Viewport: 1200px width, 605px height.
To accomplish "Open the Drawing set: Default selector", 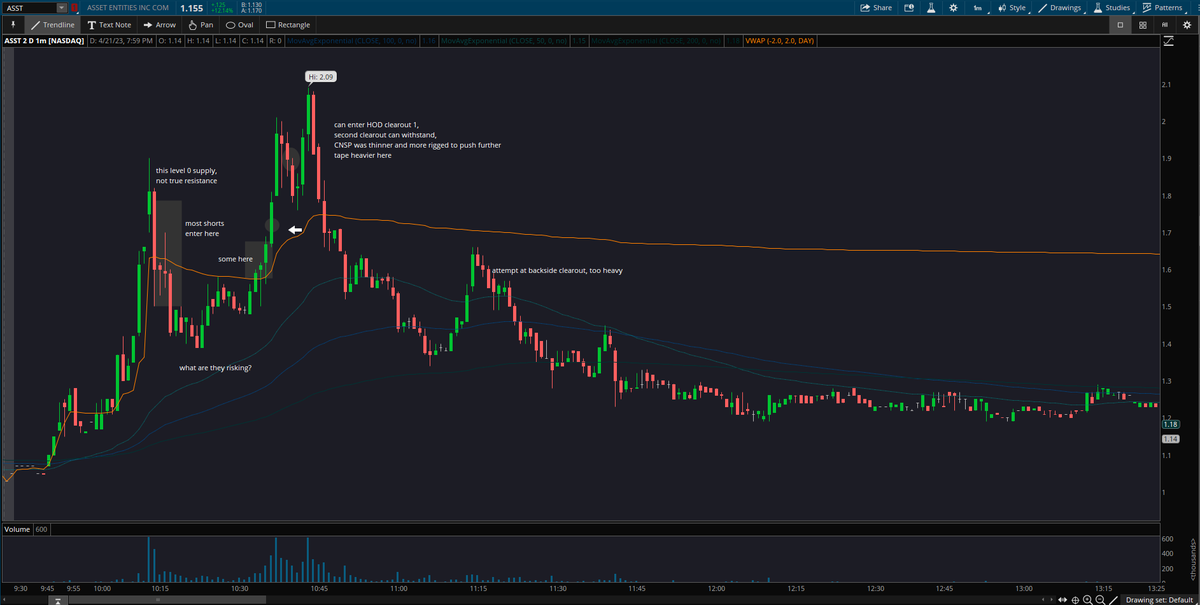I will click(1157, 600).
